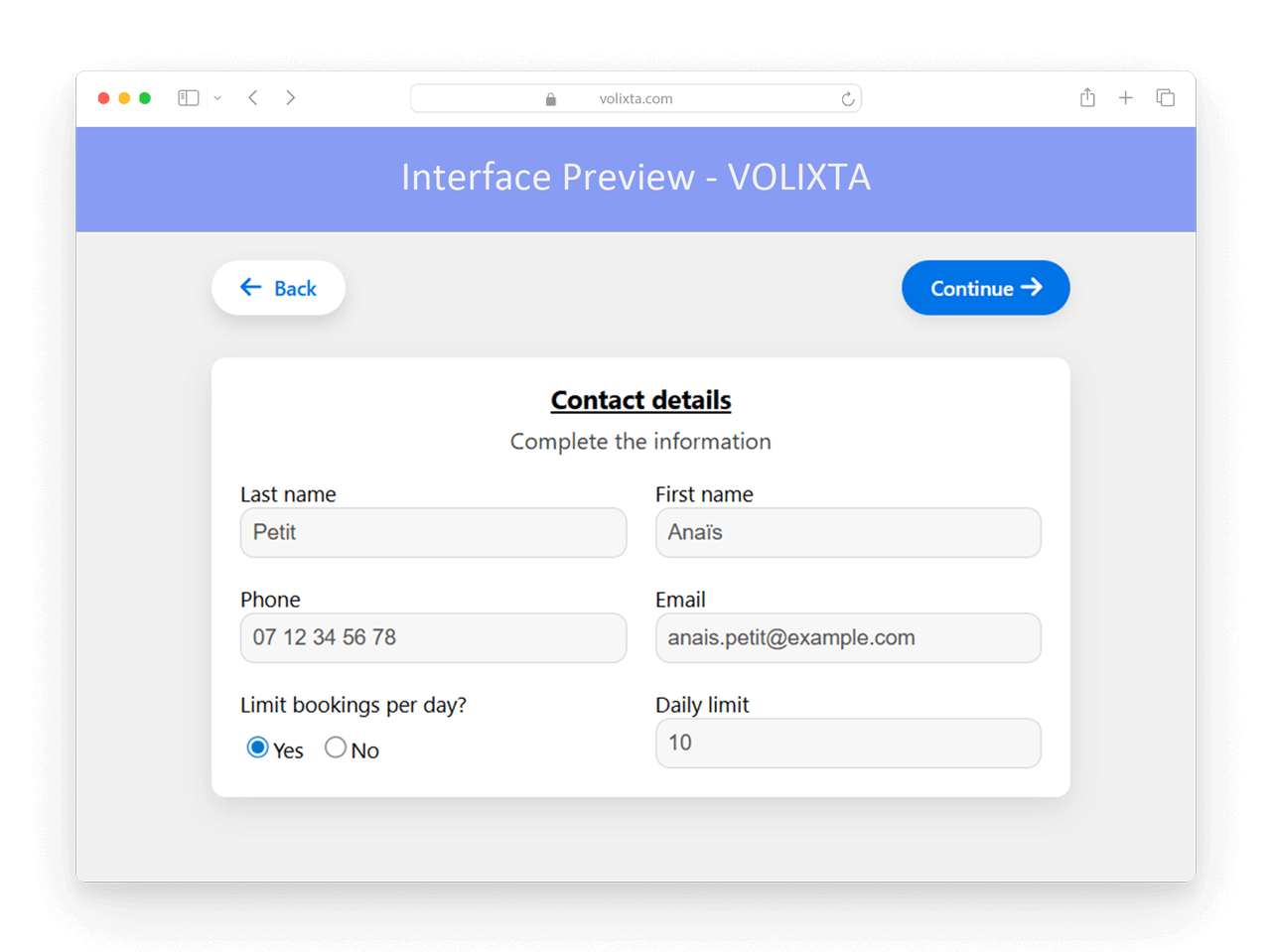
Task: Reload the page with the refresh icon
Action: point(847,98)
